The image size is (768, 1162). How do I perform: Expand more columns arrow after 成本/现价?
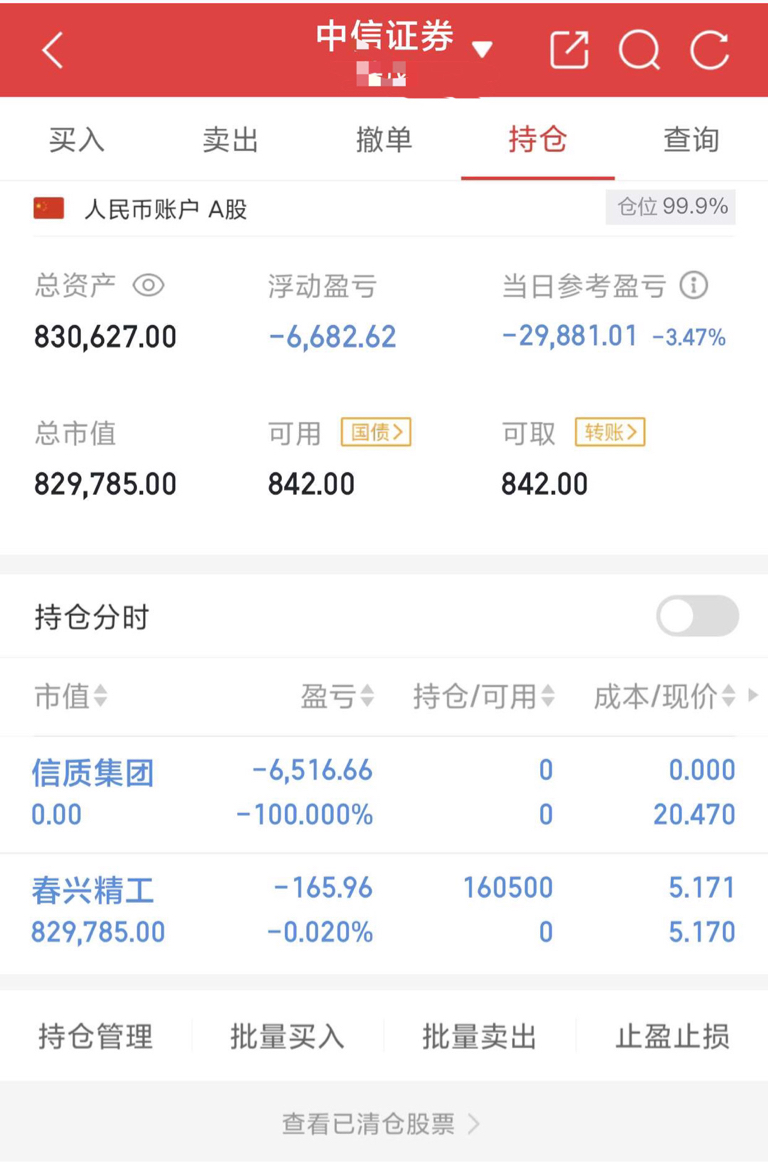[753, 695]
